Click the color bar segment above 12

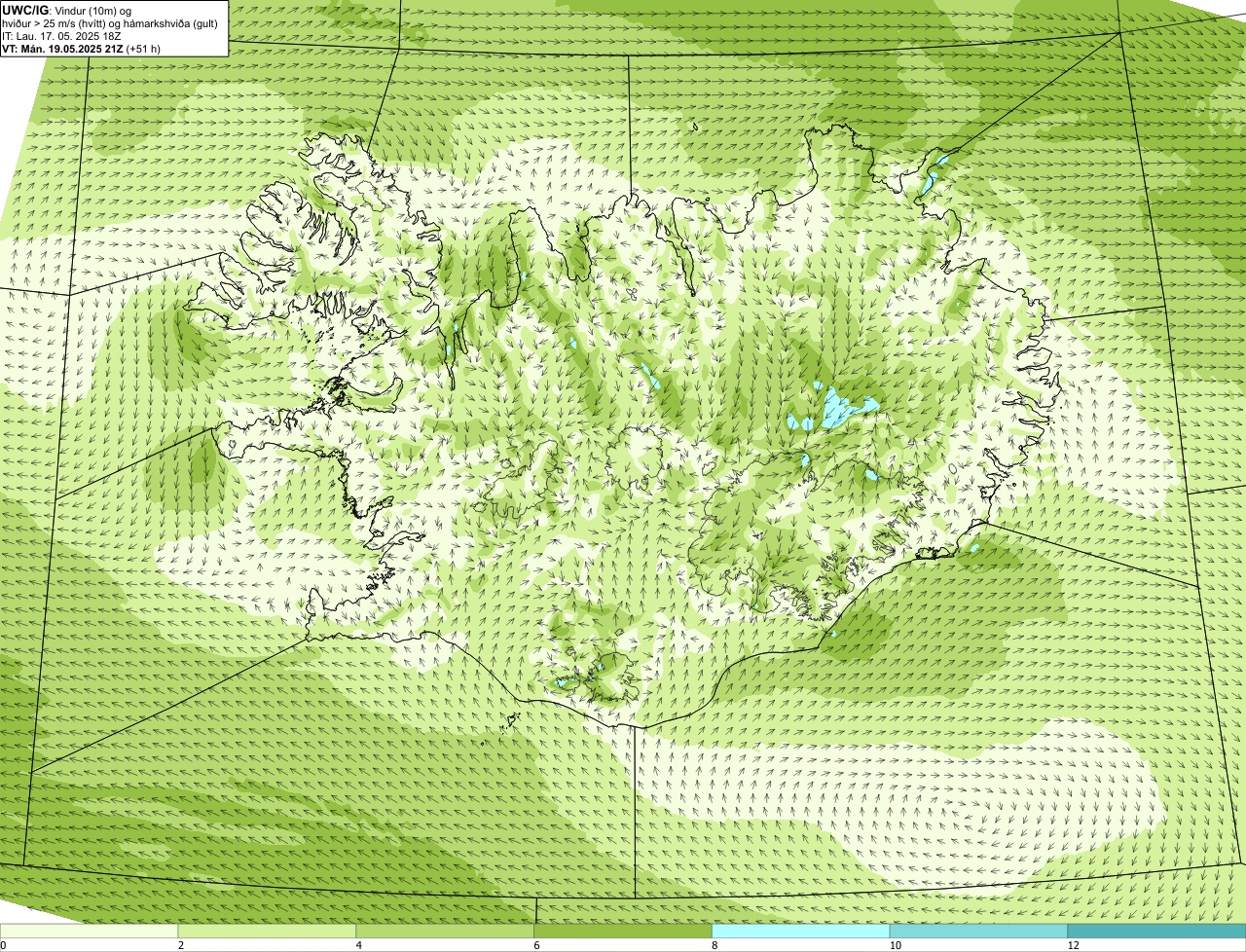[x=1156, y=931]
